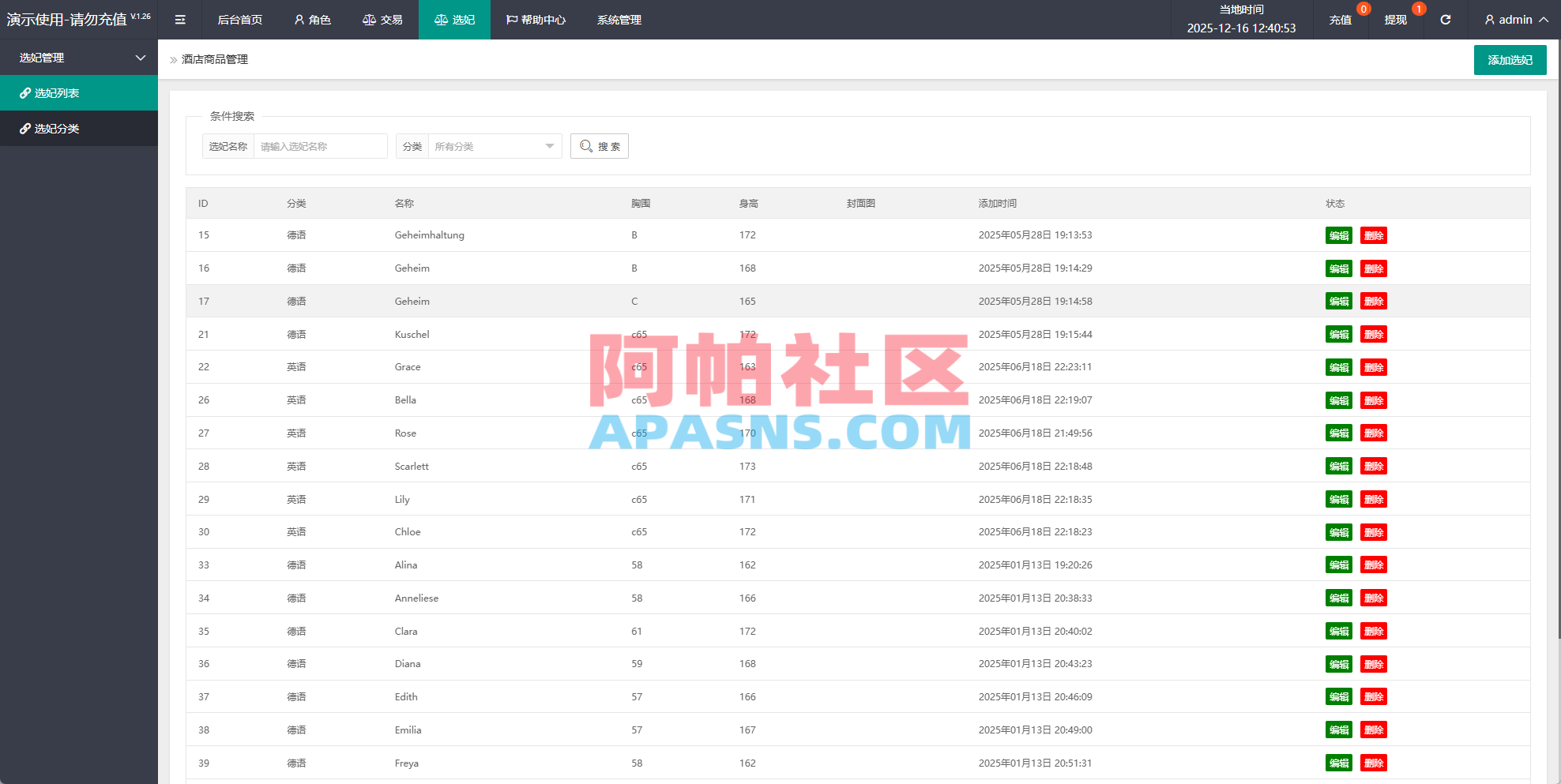Select 选妃分类 in the sidebar

point(79,129)
